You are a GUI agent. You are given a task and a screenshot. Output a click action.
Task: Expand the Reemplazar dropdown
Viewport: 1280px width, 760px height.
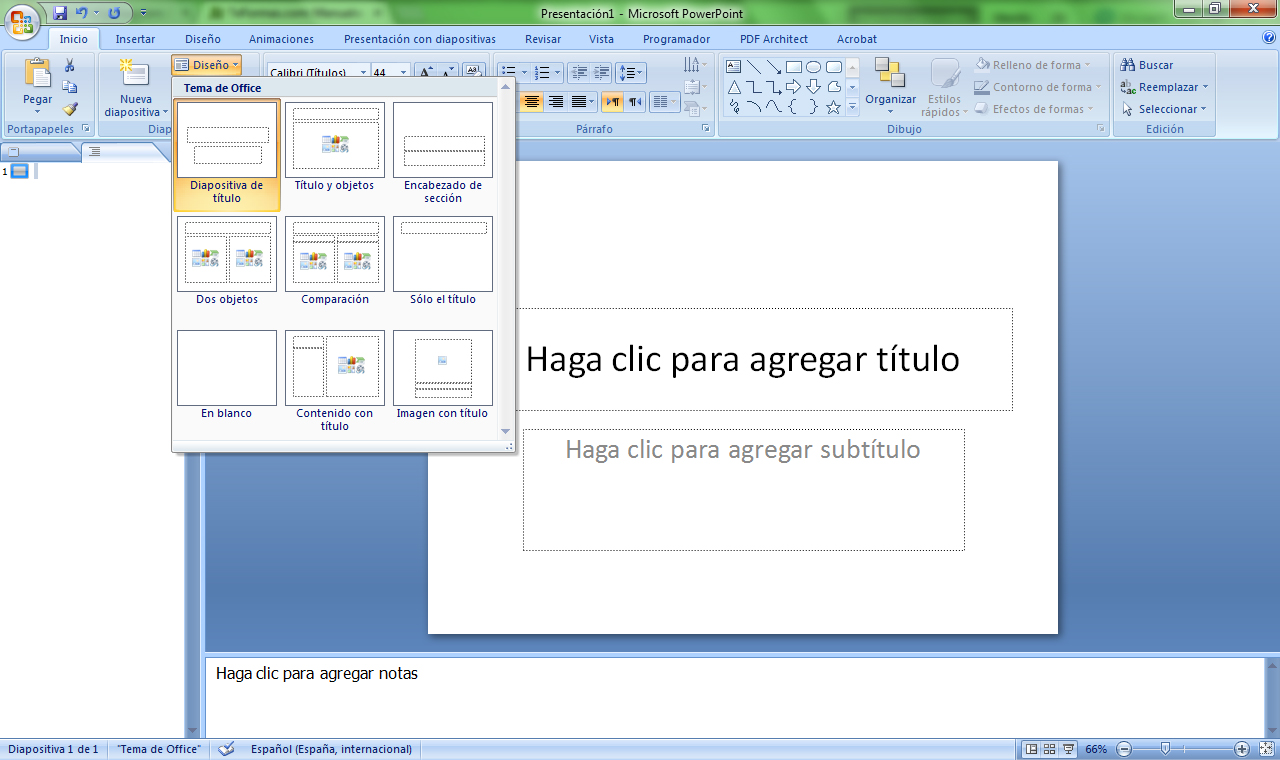point(1205,87)
